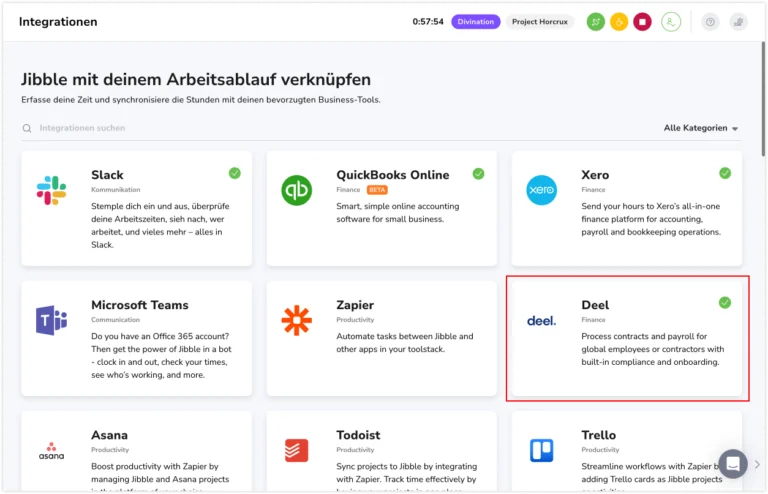Image resolution: width=768 pixels, height=494 pixels.
Task: Open the Todoist card title
Action: (358, 435)
